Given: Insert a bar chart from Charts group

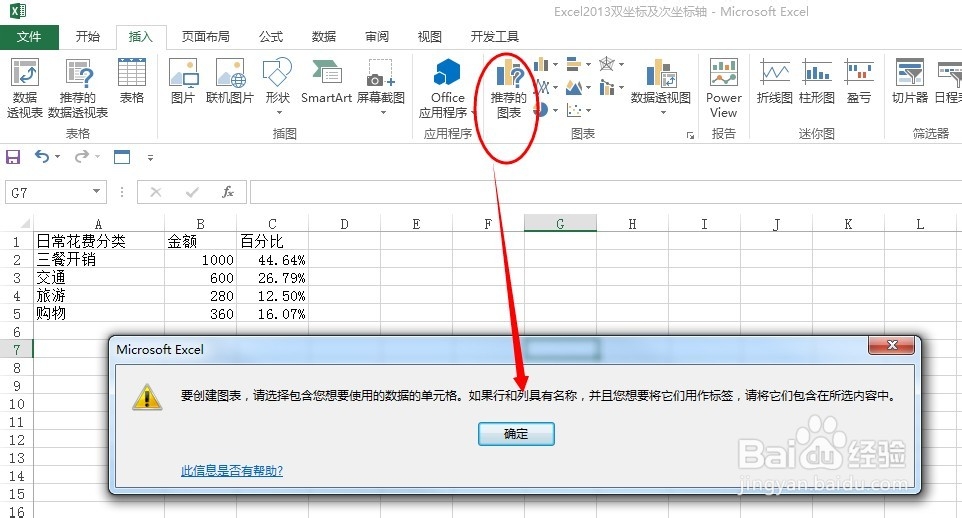Looking at the screenshot, I should click(x=574, y=64).
